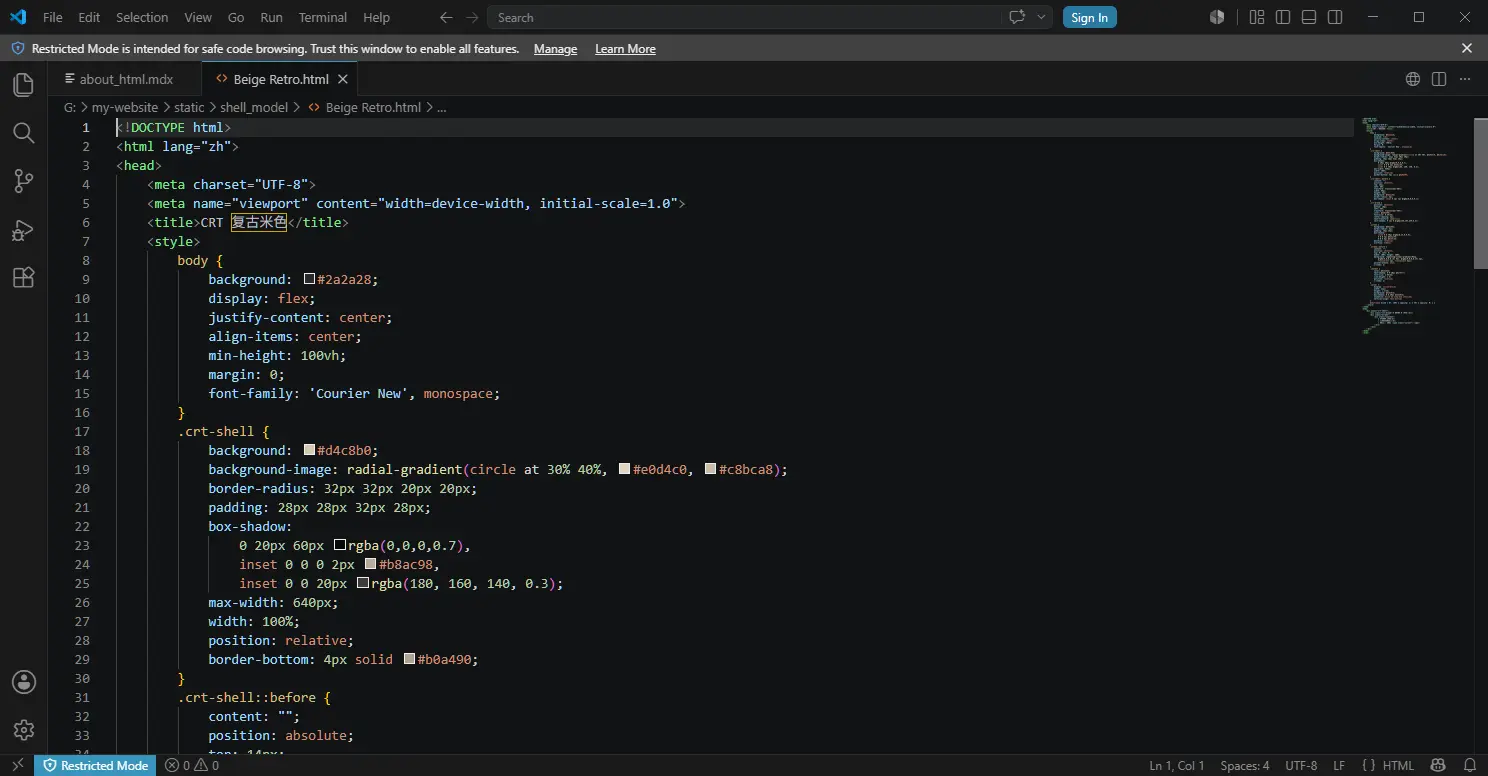Go forward with the right arrow
The width and height of the screenshot is (1488, 776).
pos(472,17)
